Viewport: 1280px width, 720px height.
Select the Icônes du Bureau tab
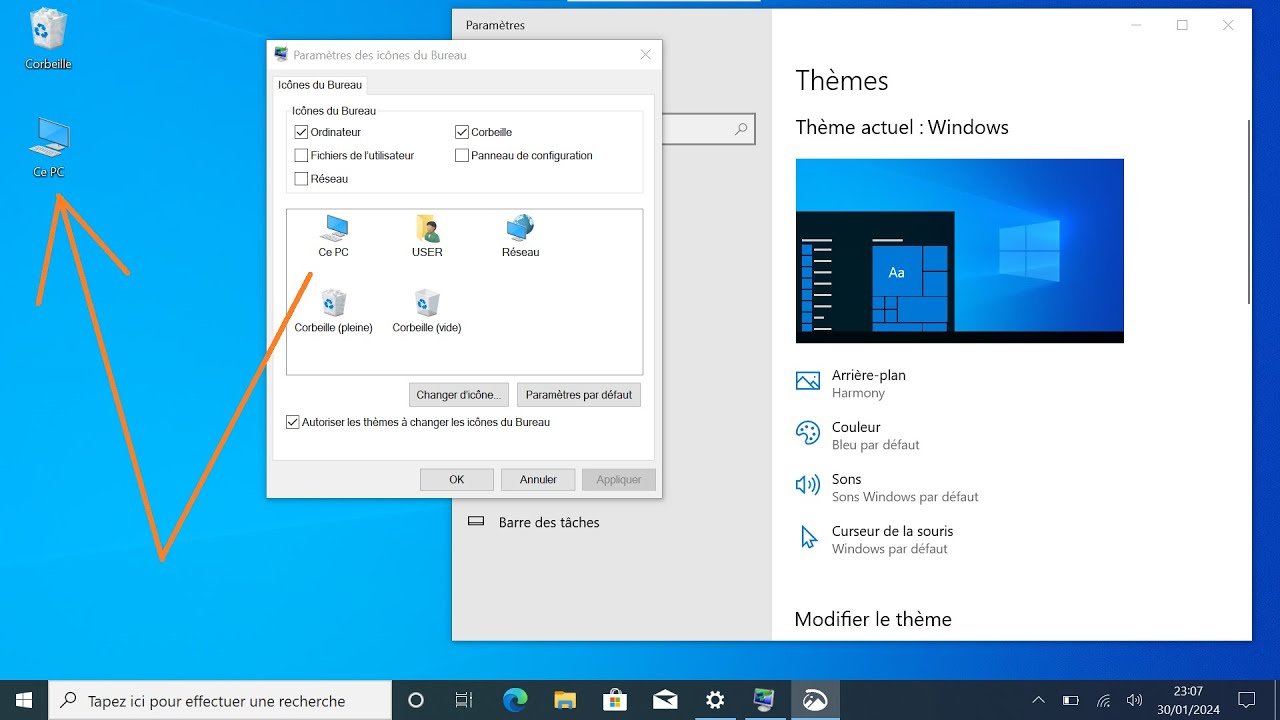pyautogui.click(x=320, y=86)
